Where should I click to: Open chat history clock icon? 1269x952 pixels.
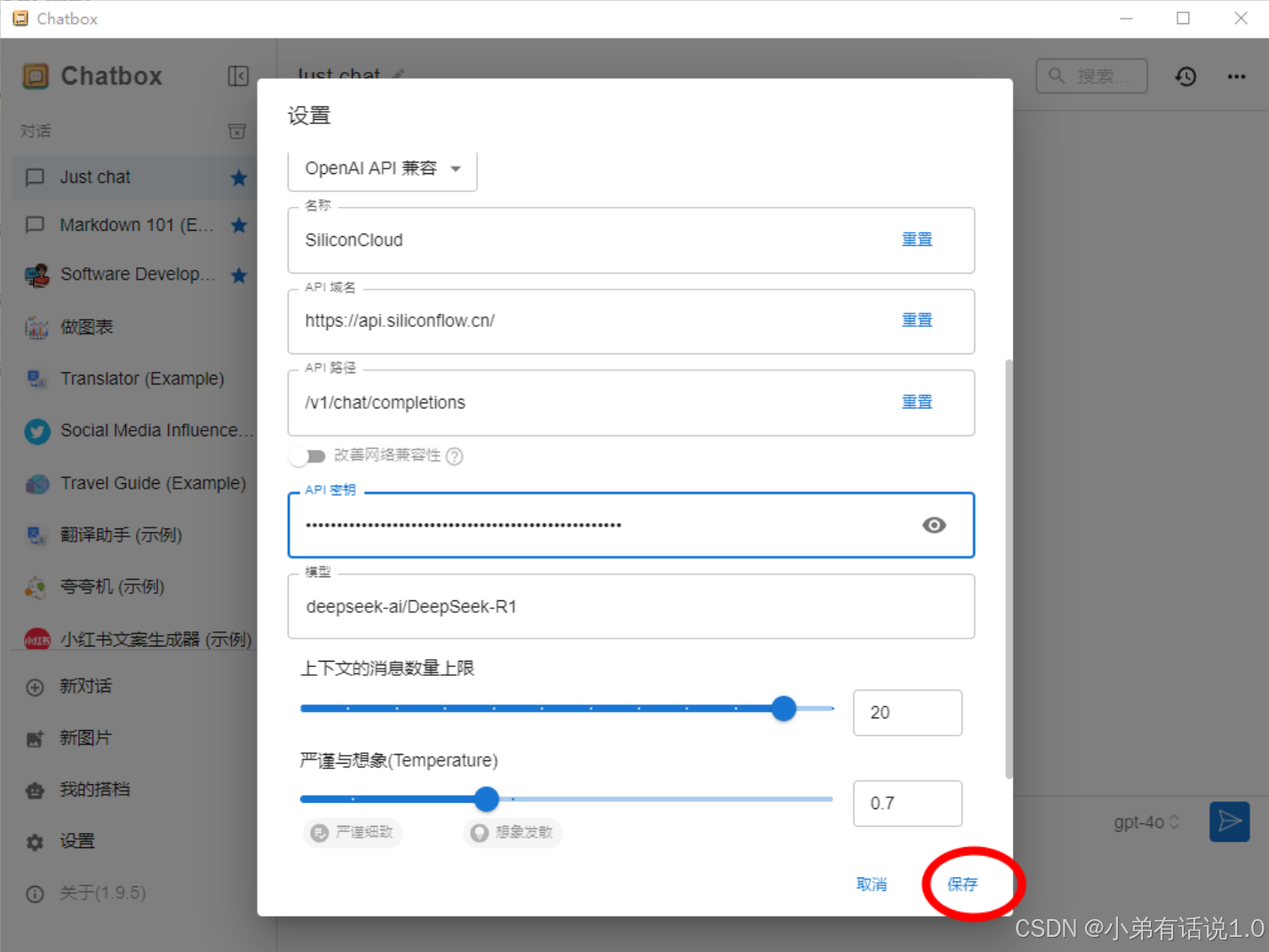1186,76
